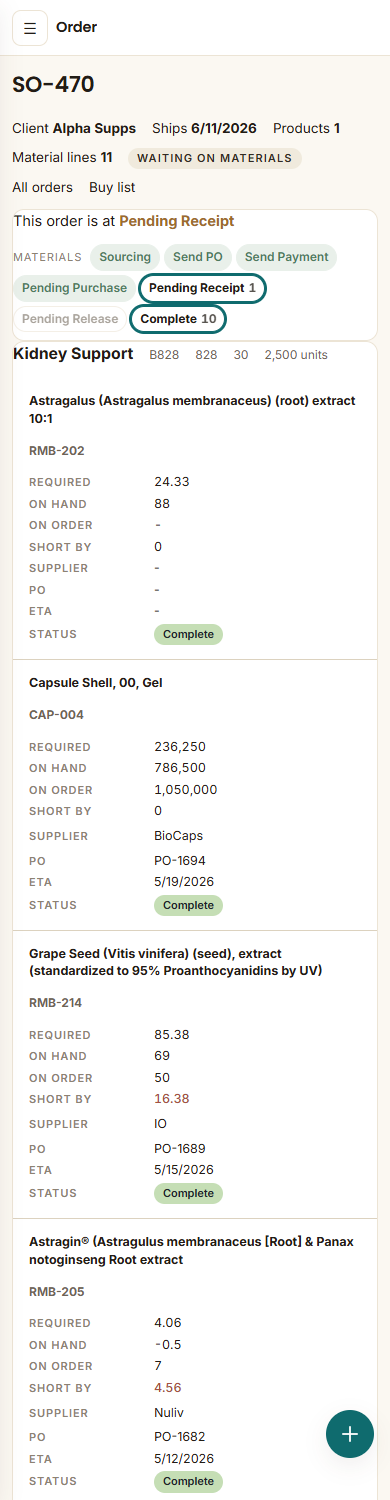Open the Buy list link
This screenshot has height=1500, width=390.
[112, 187]
